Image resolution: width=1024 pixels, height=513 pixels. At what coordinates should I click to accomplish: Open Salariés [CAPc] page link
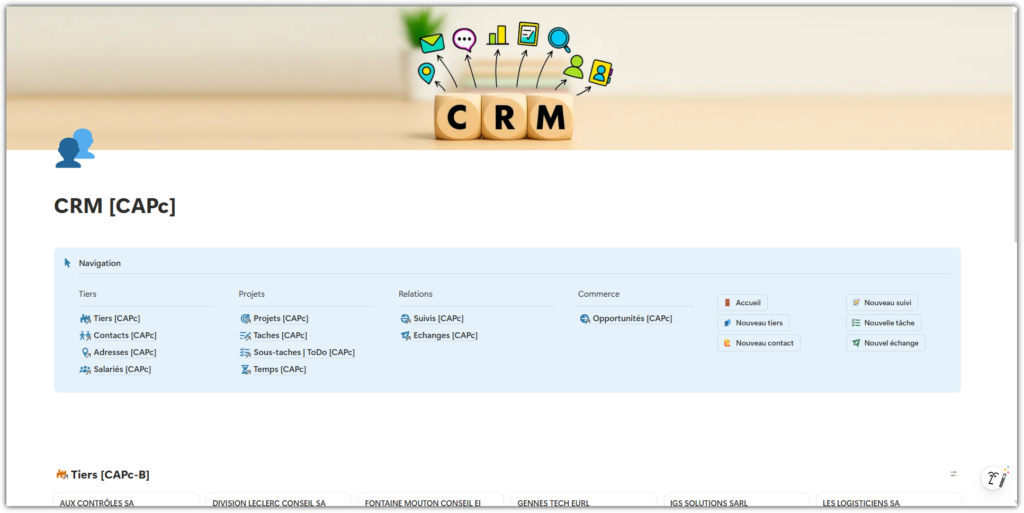pyautogui.click(x=122, y=369)
